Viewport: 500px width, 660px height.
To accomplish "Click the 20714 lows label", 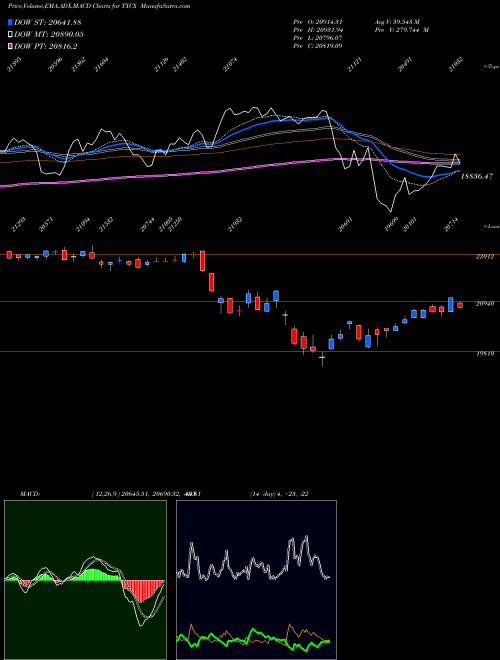I will point(451,225).
